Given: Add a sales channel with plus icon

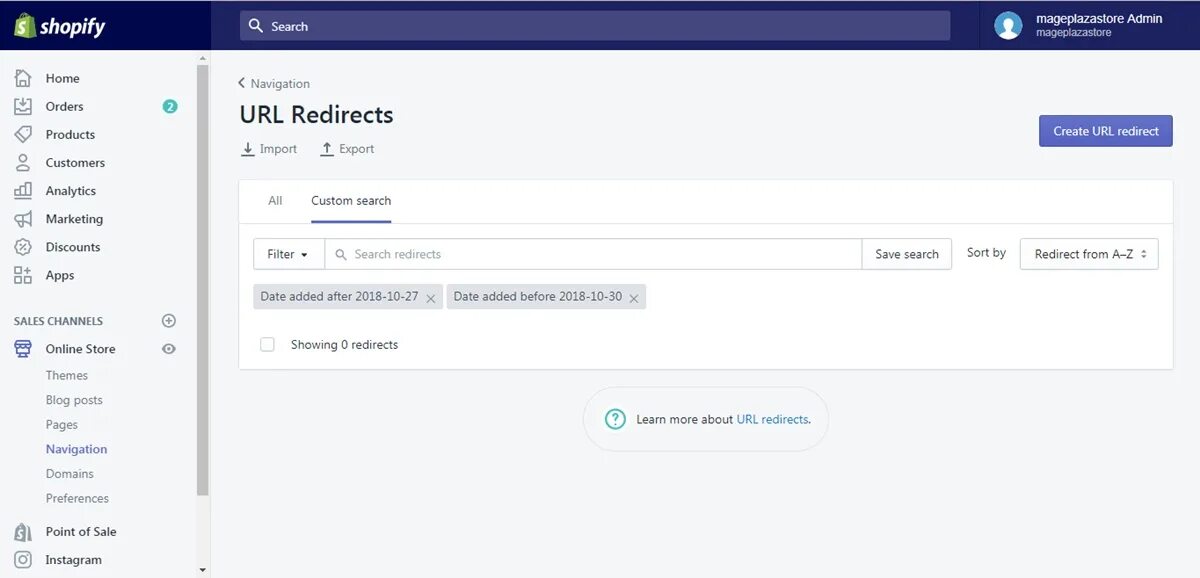Looking at the screenshot, I should (169, 321).
